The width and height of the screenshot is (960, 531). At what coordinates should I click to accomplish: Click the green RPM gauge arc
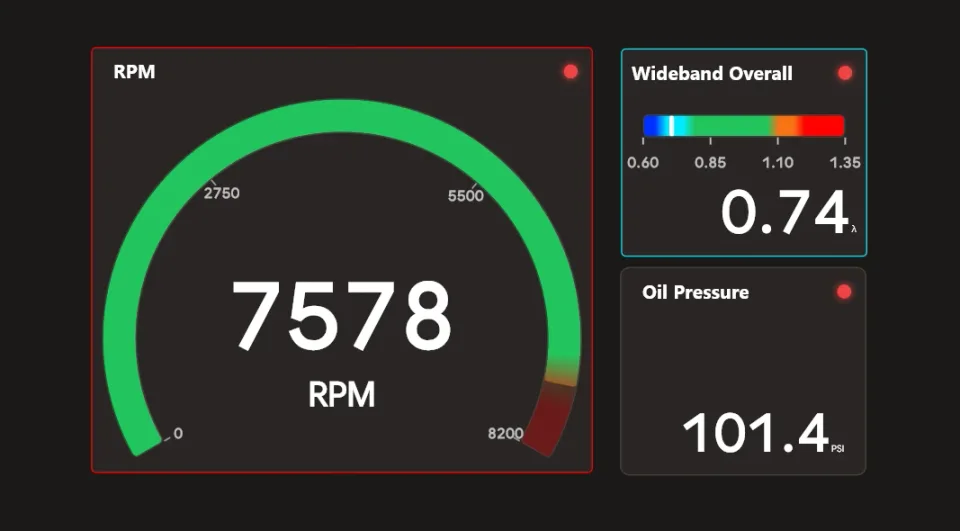click(x=341, y=116)
